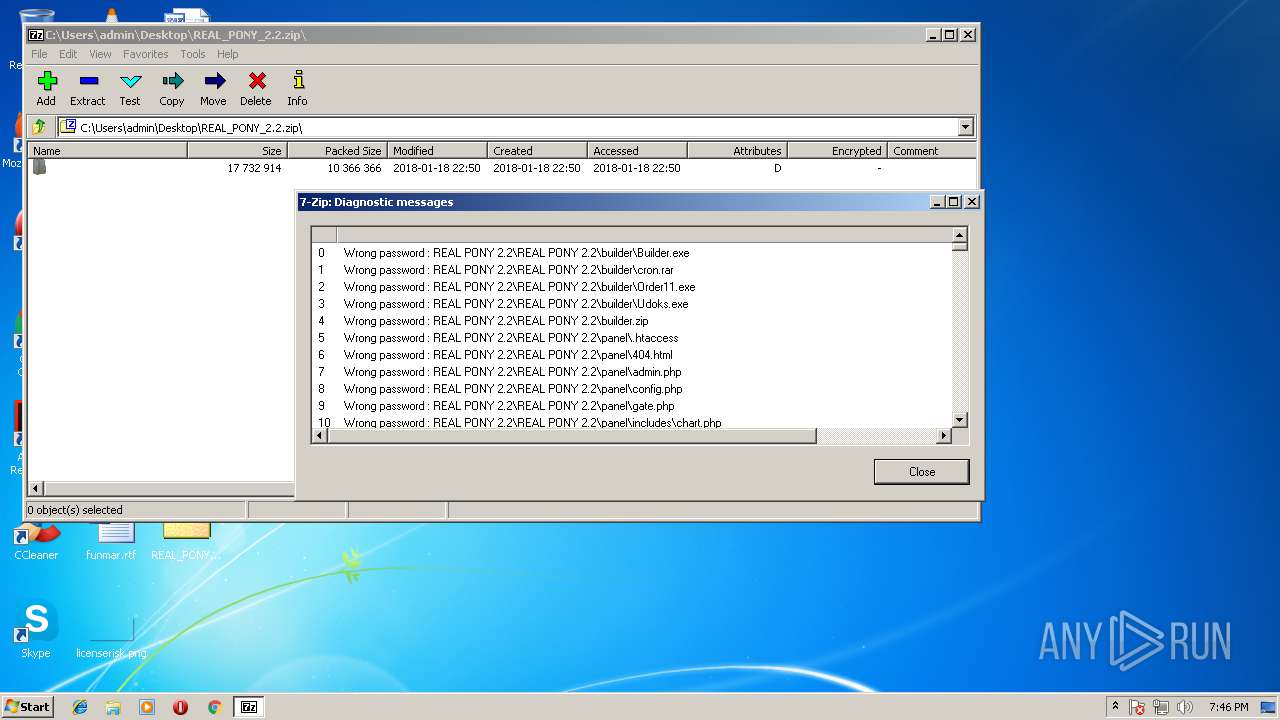Click the Delete toolbar icon
The image size is (1280, 720).
(x=256, y=88)
